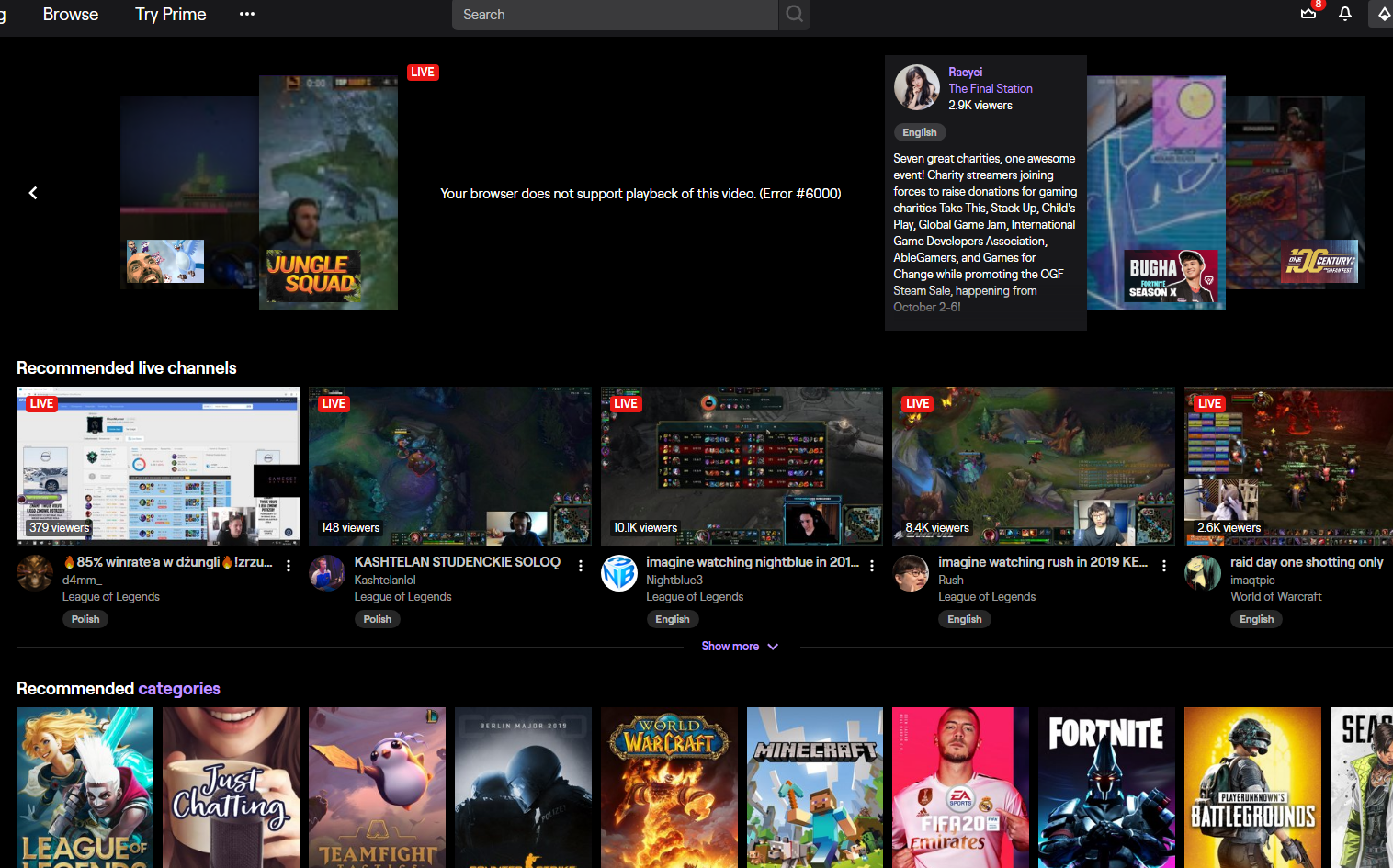Click the video player error message area

pos(640,194)
